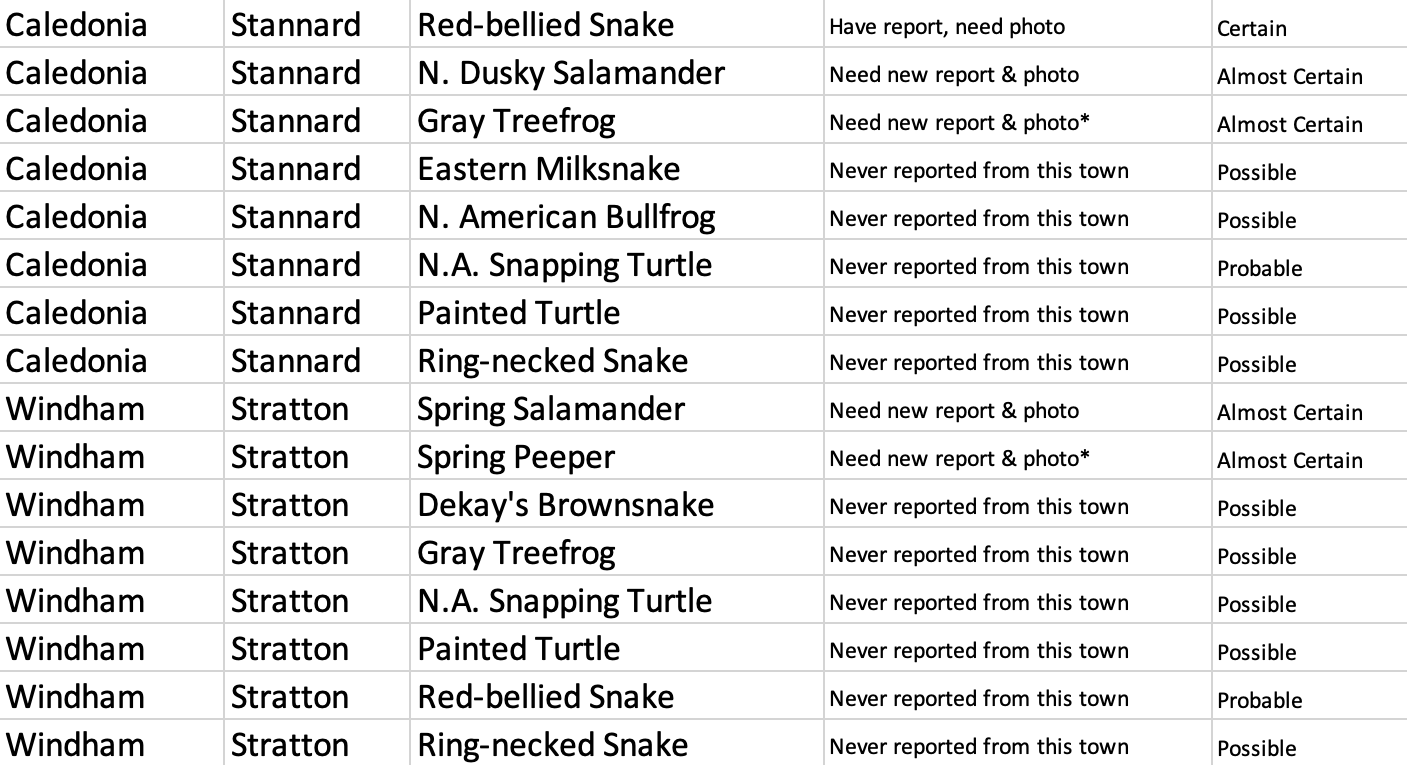Screen dimensions: 1407x765
Task: Select the N. American Bullfrog cell
Action: [x=566, y=217]
